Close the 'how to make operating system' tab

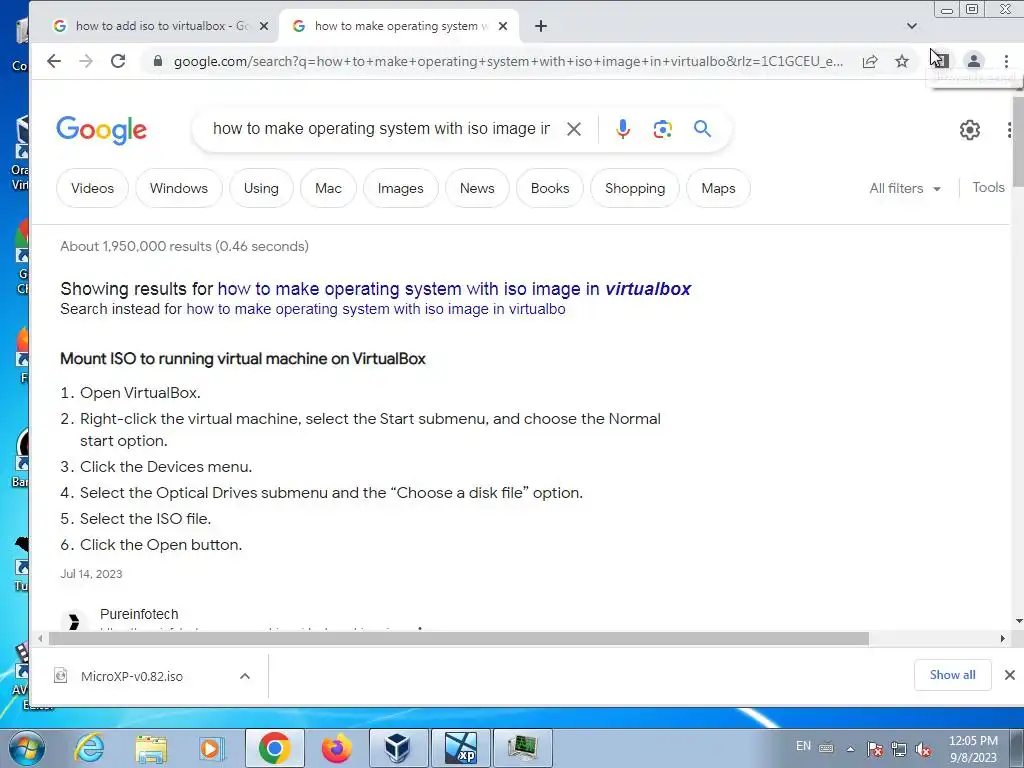coord(503,26)
